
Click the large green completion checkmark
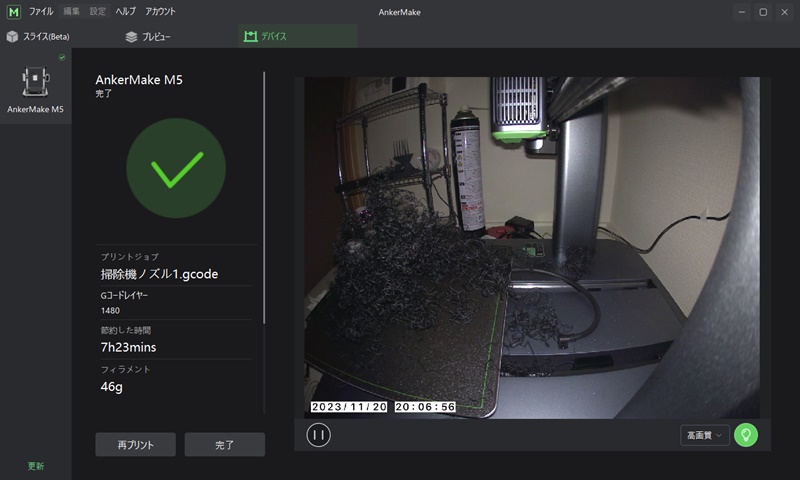coord(176,168)
